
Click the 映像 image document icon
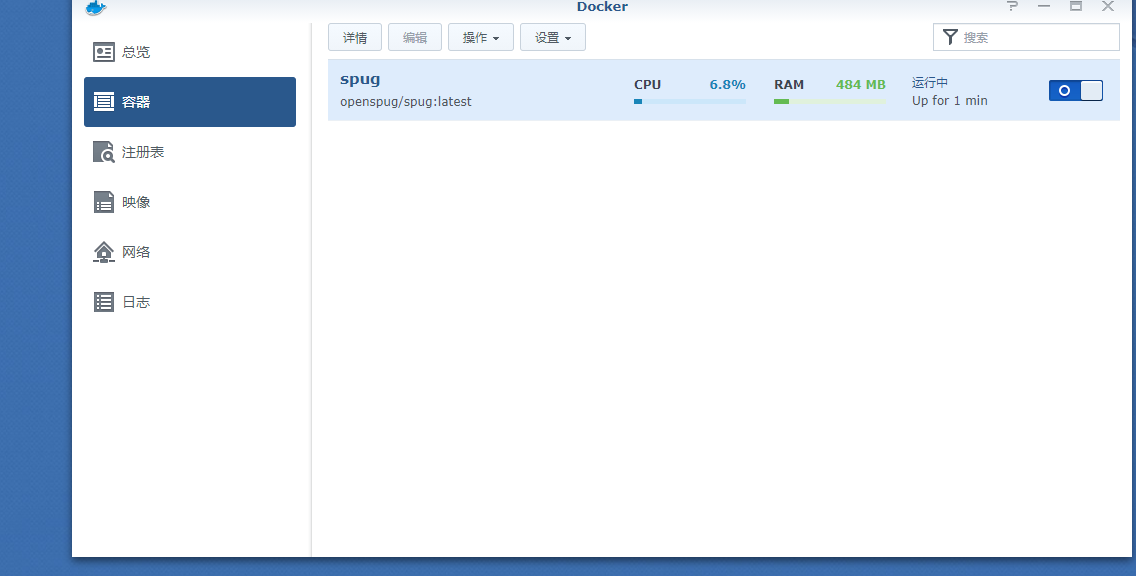tap(104, 202)
